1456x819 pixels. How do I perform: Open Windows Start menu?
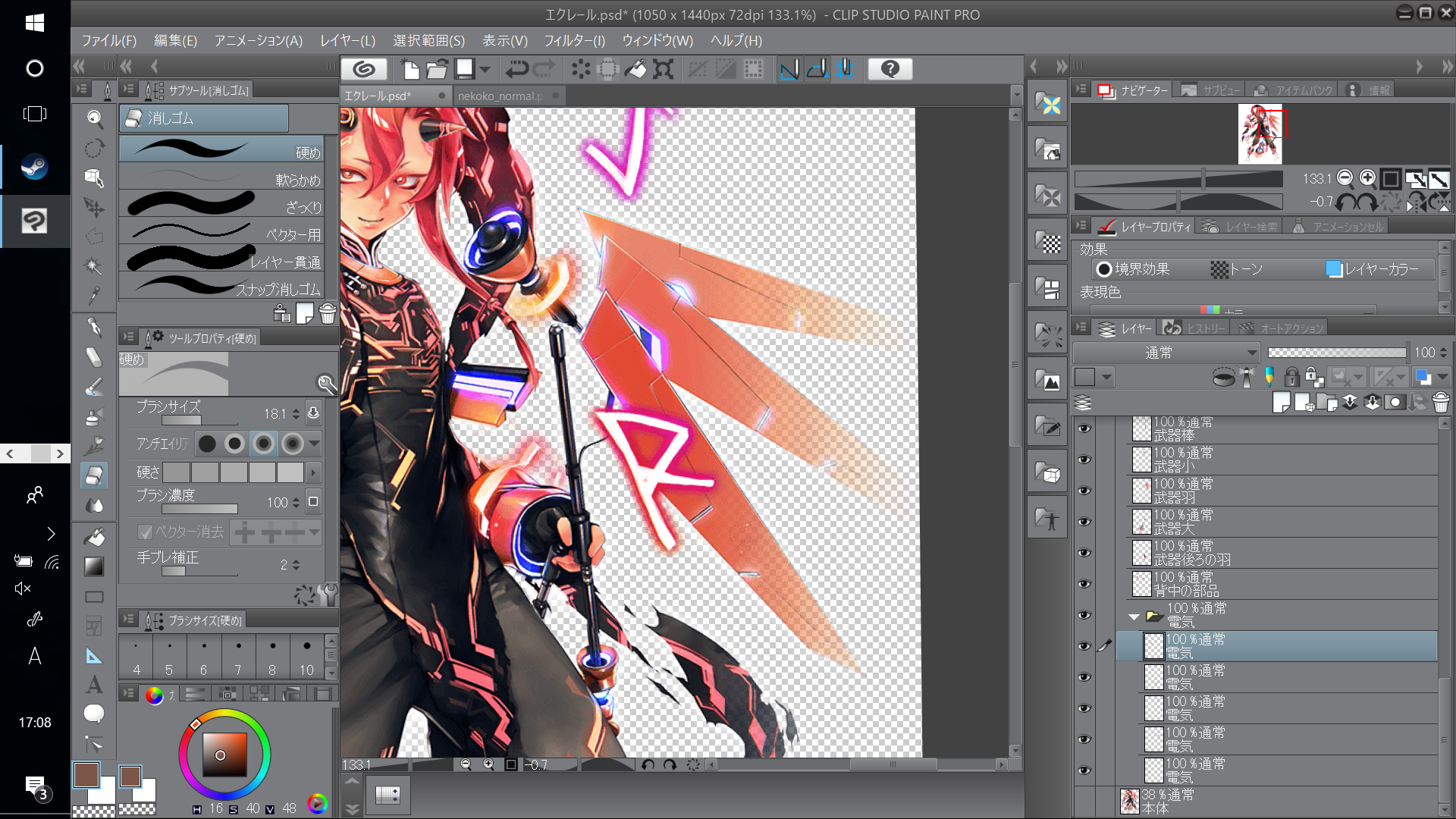pyautogui.click(x=34, y=23)
